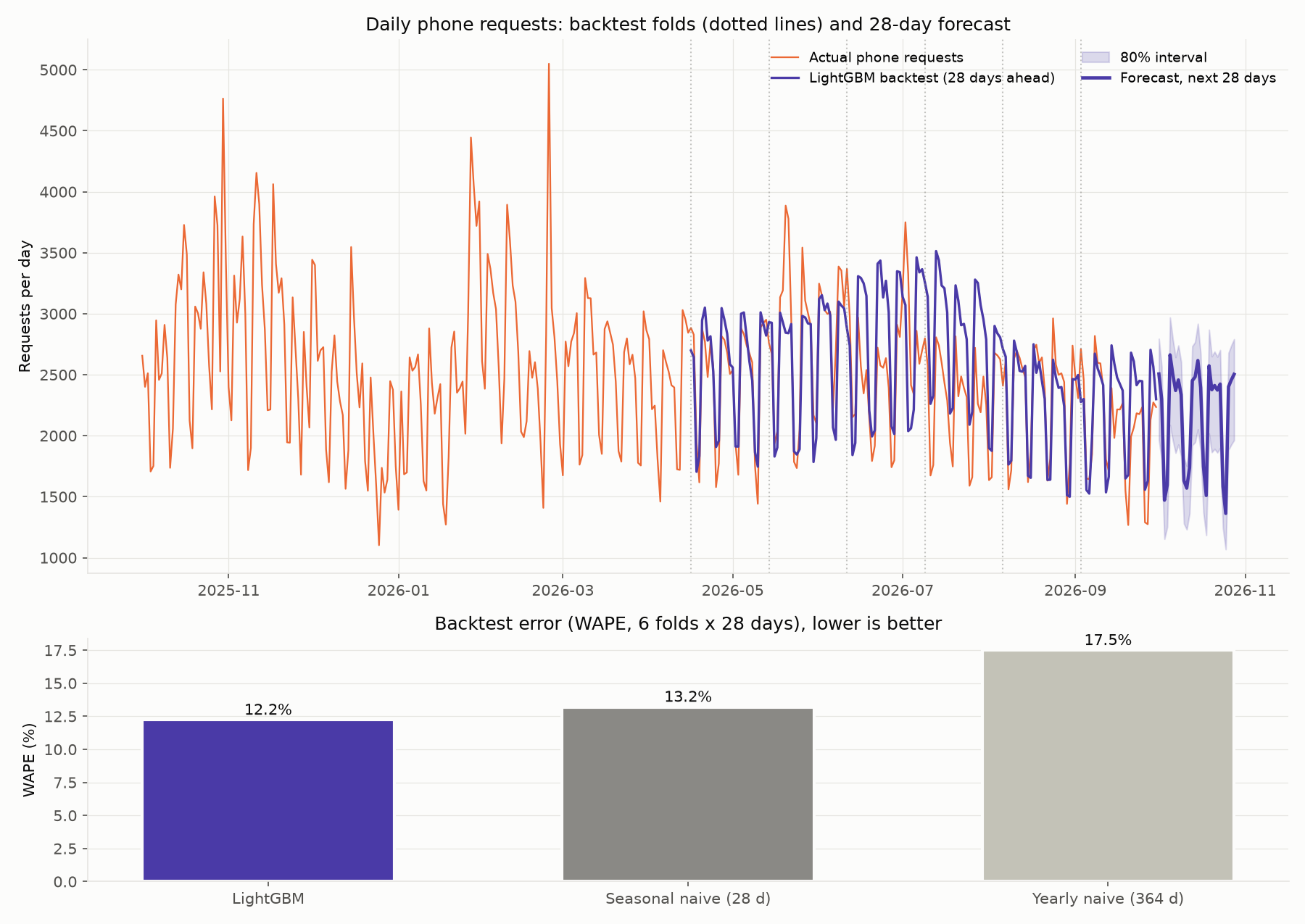
Task: Click the 'Requests per day' axis label
Action: click(x=25, y=306)
